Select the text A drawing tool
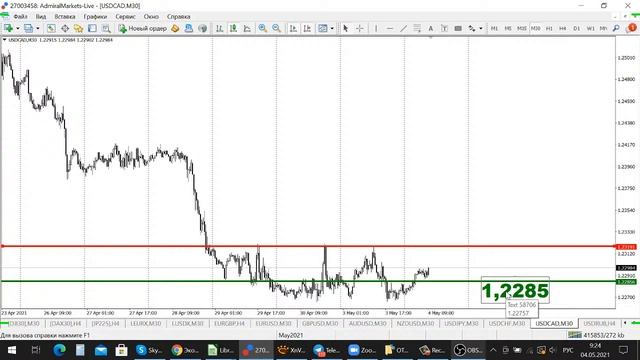The image size is (640, 360). 430,28
